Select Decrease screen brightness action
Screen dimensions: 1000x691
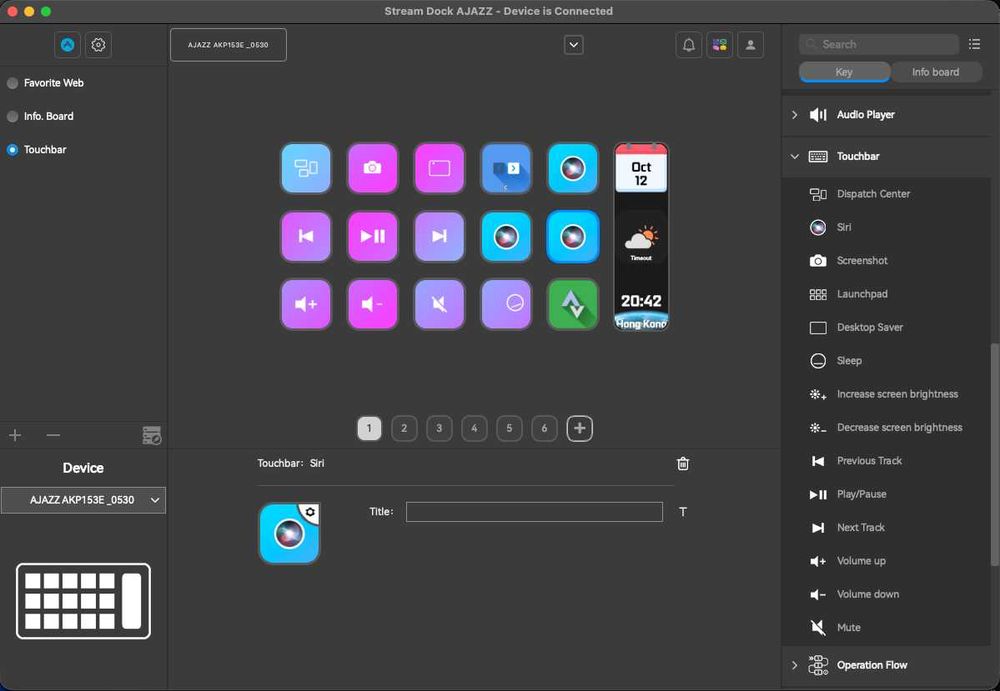click(886, 427)
